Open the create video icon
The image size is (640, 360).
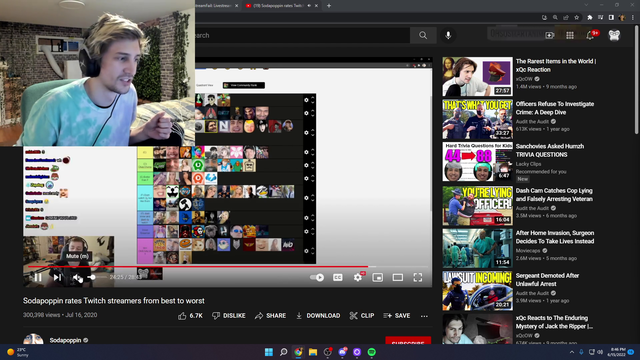[x=550, y=36]
